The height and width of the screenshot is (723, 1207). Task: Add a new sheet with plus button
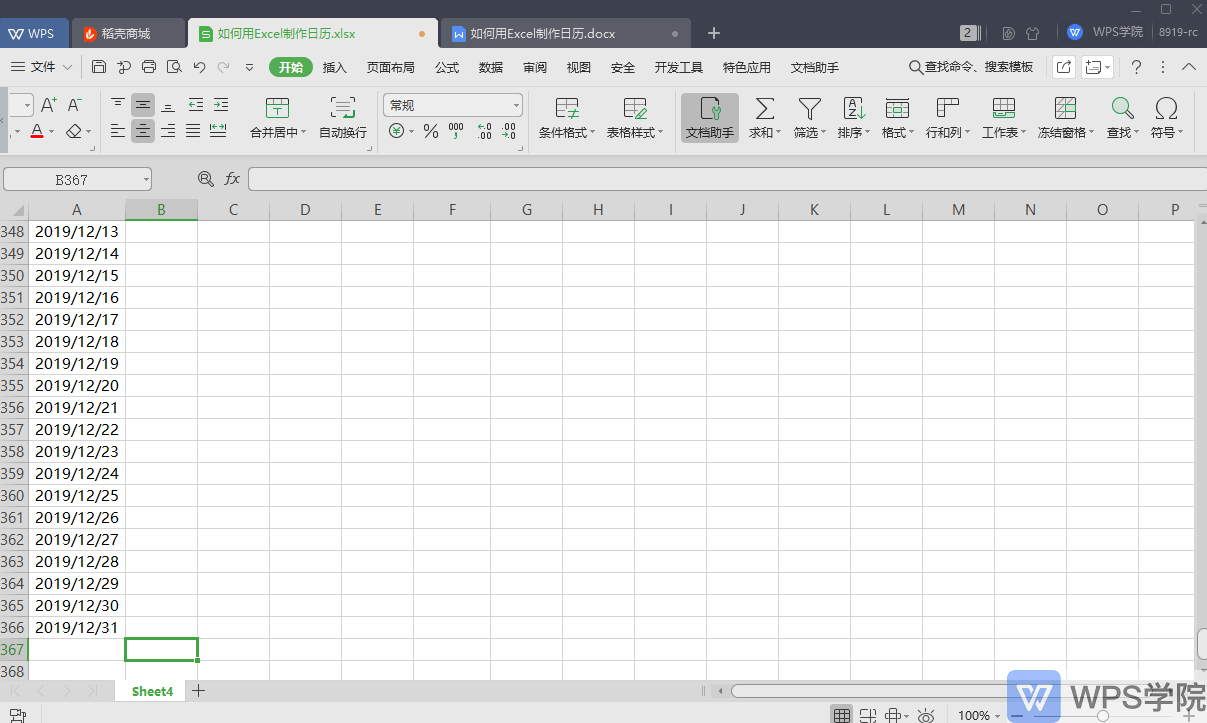198,690
